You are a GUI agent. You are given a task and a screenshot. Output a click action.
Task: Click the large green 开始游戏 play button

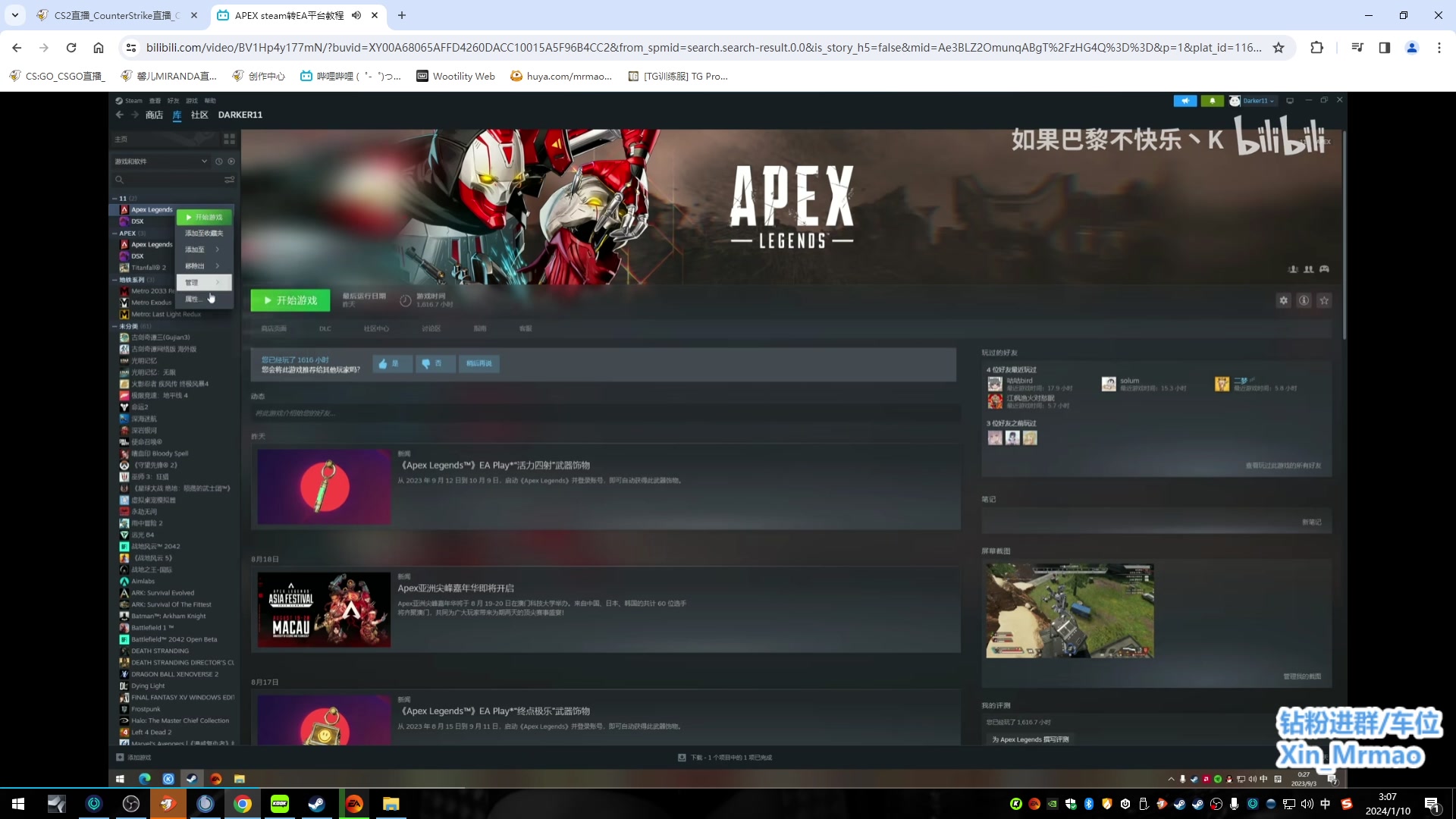coord(290,301)
